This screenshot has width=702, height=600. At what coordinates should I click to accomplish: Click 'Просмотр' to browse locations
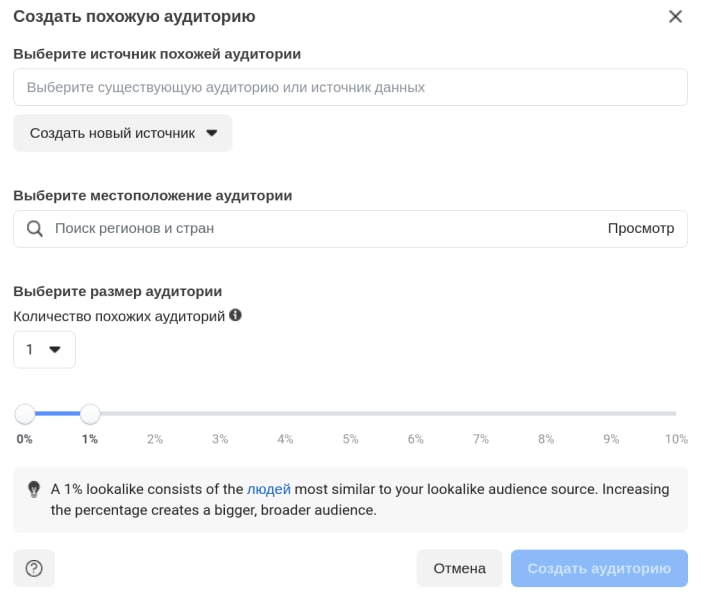pyautogui.click(x=641, y=228)
